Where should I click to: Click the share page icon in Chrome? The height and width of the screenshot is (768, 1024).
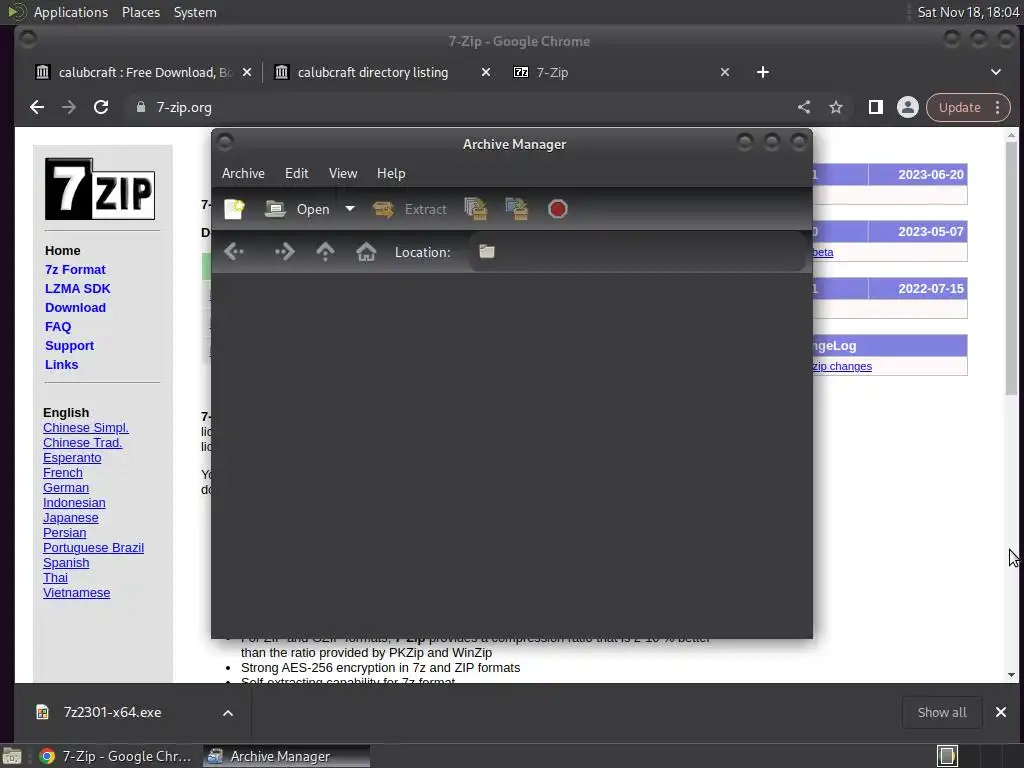point(804,107)
